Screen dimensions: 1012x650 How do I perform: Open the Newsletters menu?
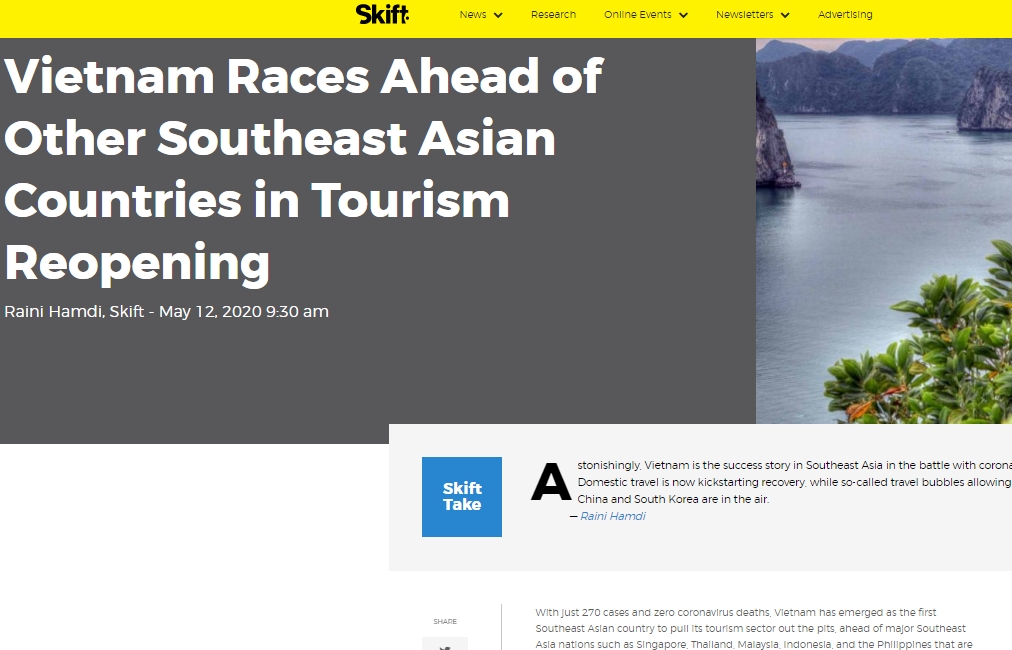click(744, 14)
